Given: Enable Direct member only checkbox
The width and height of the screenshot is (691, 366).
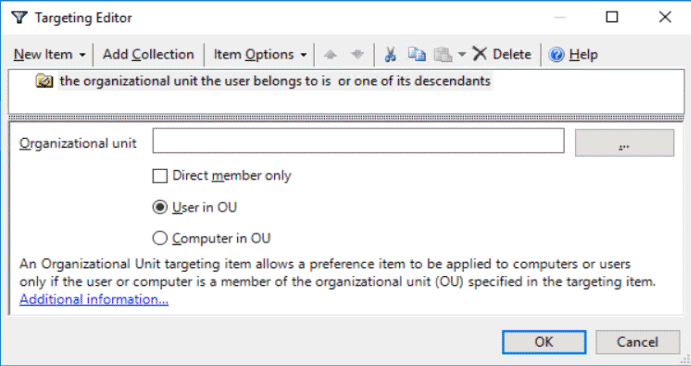Looking at the screenshot, I should (x=160, y=176).
